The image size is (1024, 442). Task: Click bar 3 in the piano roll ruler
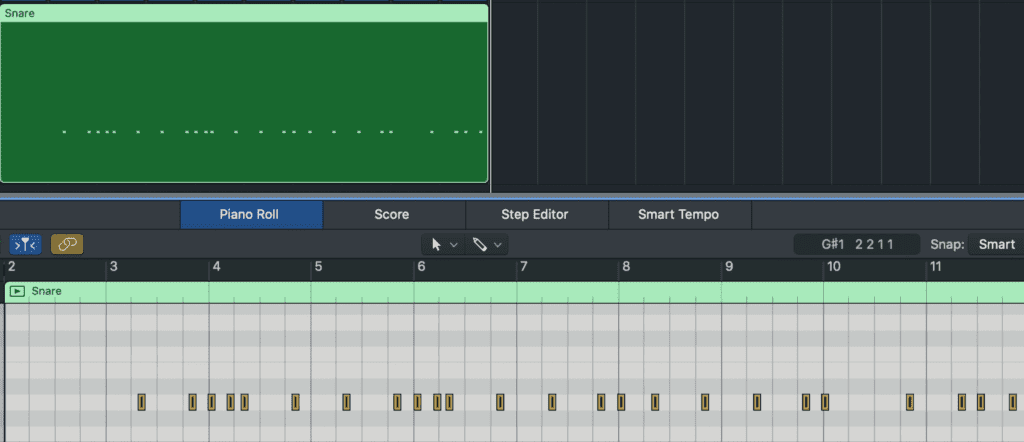point(114,266)
